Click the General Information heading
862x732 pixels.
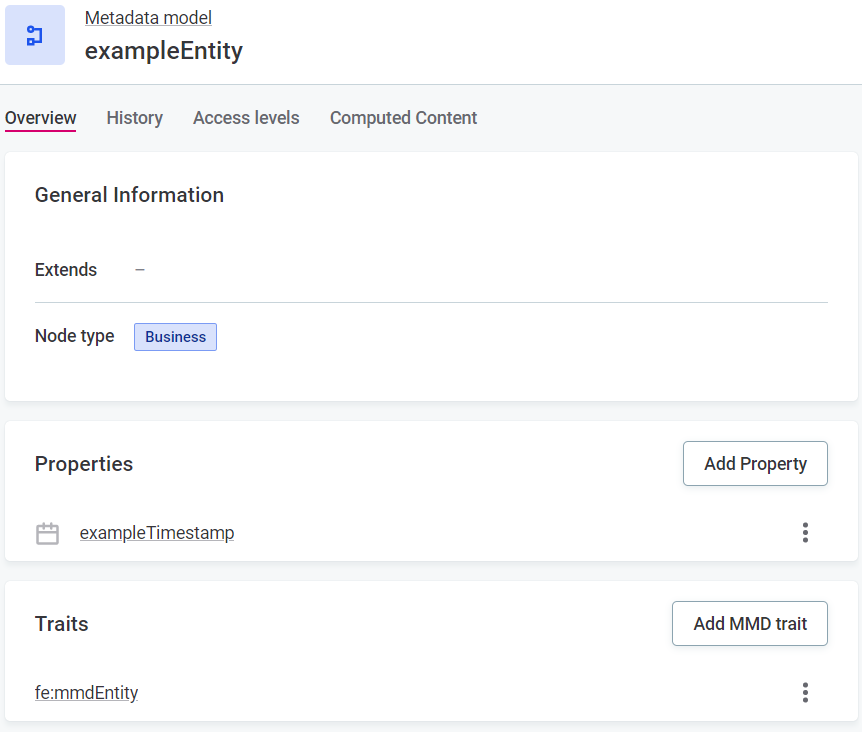point(129,195)
